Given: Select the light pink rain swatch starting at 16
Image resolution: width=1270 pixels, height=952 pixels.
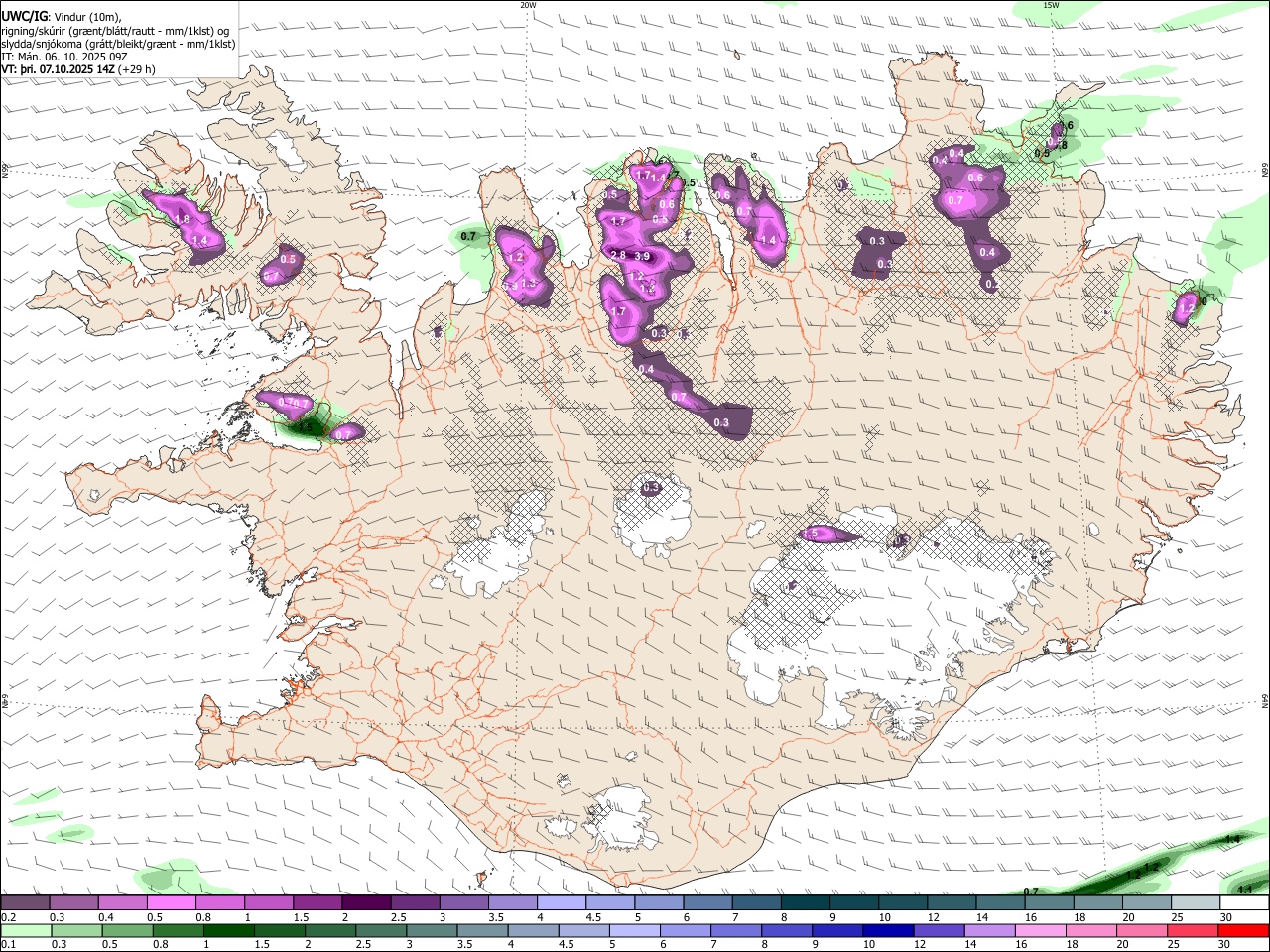Looking at the screenshot, I should [1041, 930].
